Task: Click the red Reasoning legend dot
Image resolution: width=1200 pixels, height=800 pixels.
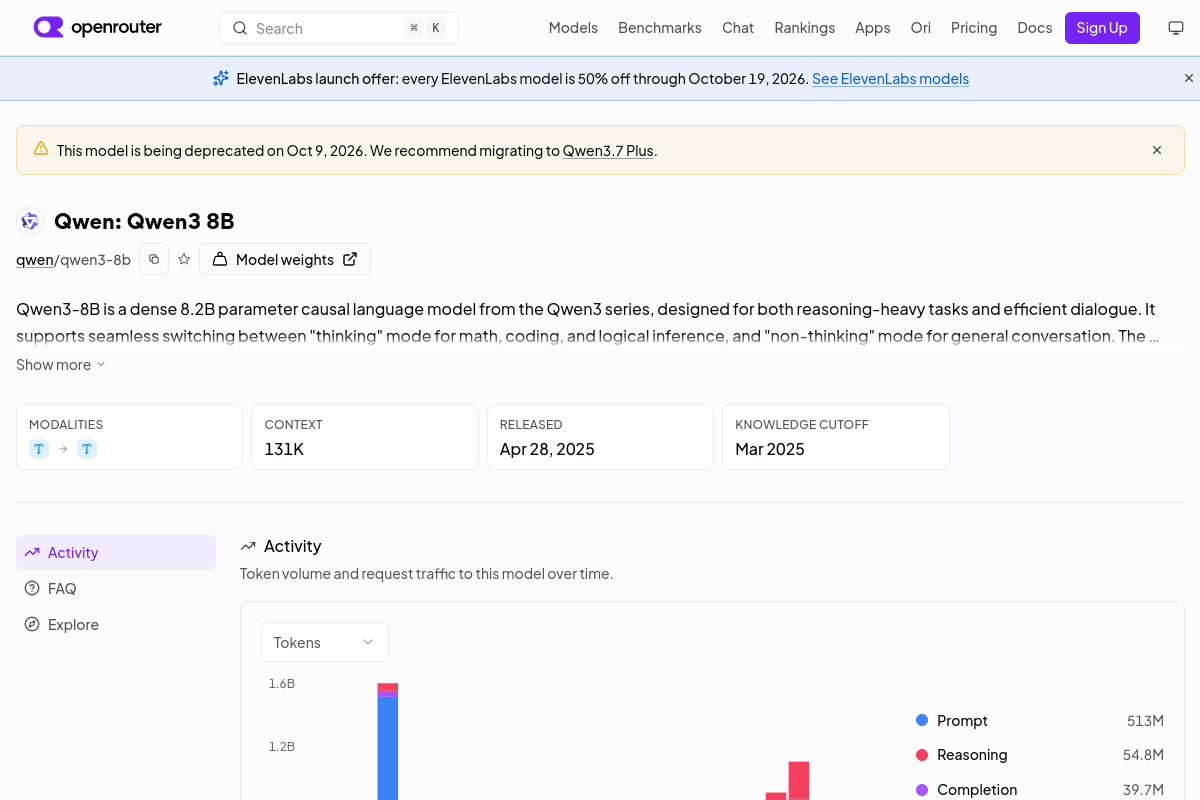Action: (x=922, y=754)
